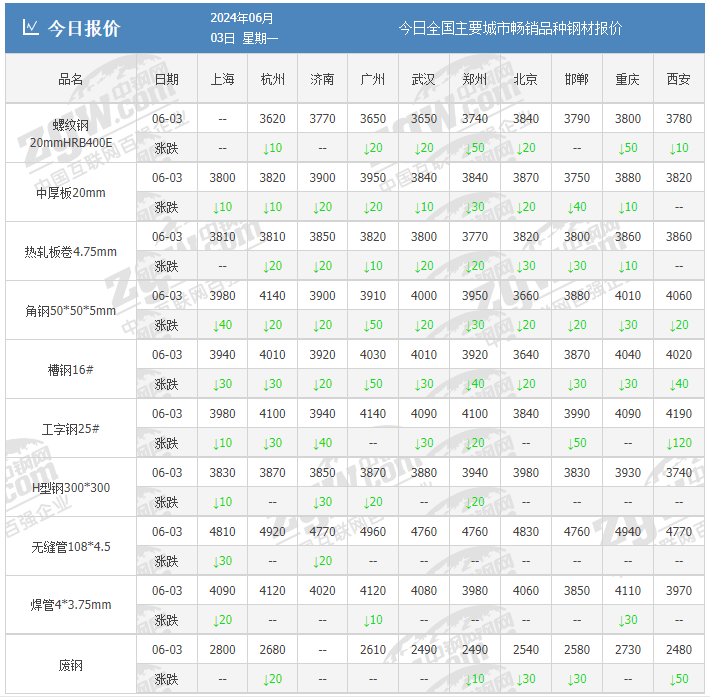Screen dimensions: 710x698
Task: Select the 焊管4*3.75mm product label
Action: pyautogui.click(x=71, y=605)
